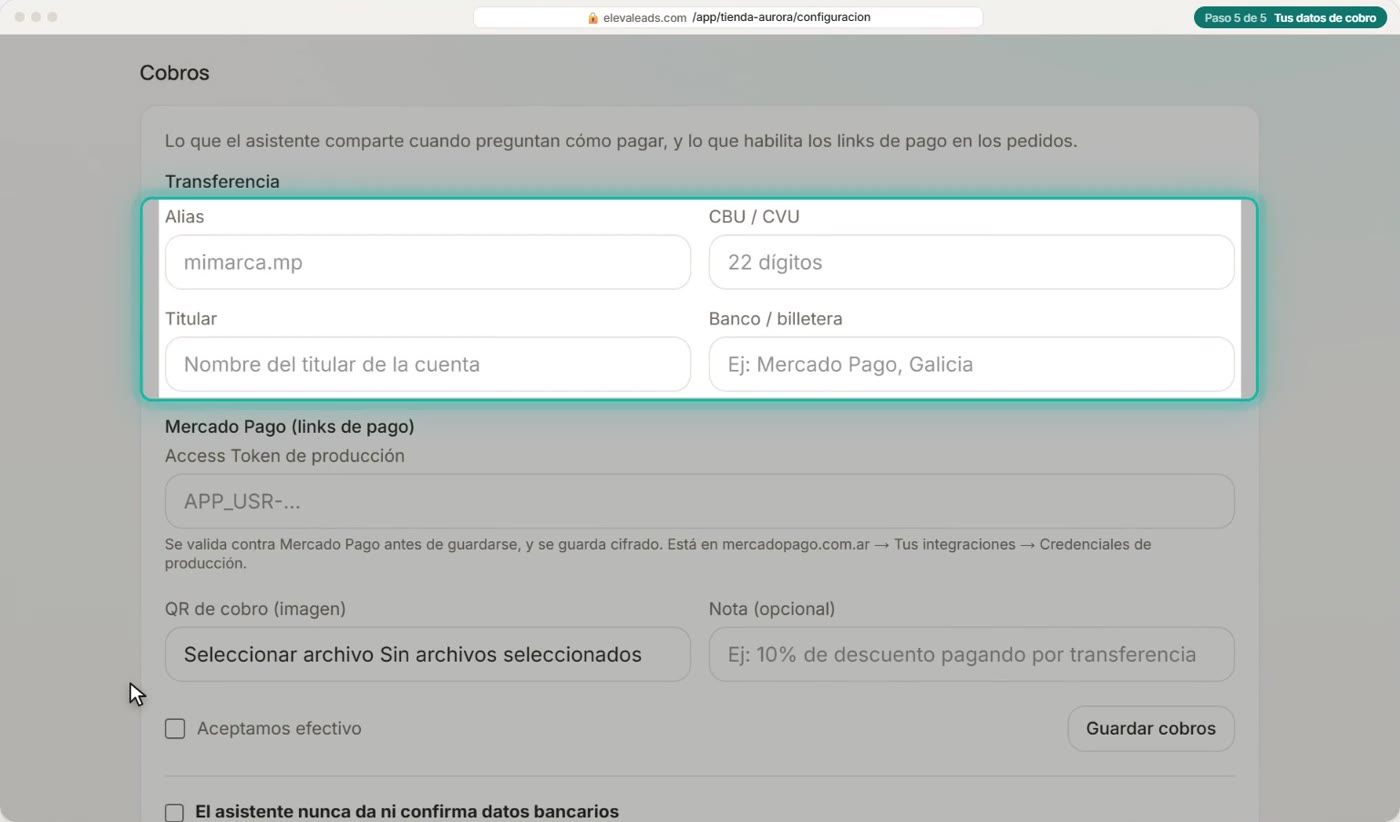Open the QR de cobro file selector

point(428,655)
